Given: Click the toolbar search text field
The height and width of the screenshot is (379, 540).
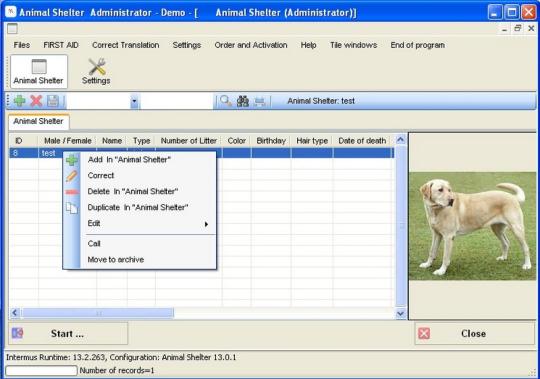Looking at the screenshot, I should 177,101.
